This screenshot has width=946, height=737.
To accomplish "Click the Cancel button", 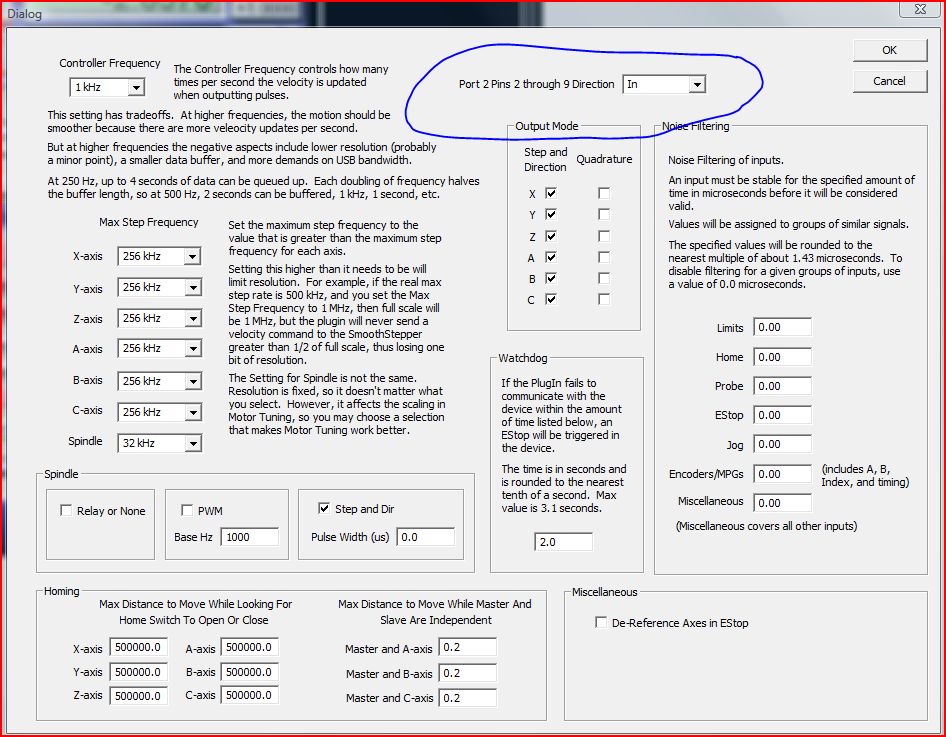I will tap(888, 81).
